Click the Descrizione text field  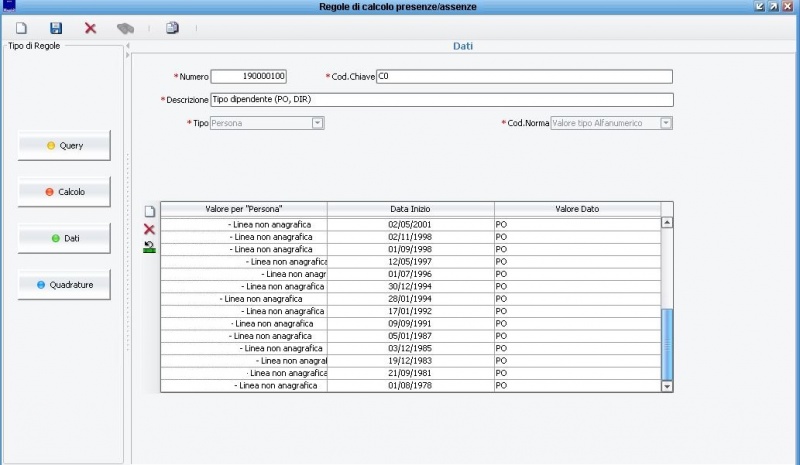[441, 100]
